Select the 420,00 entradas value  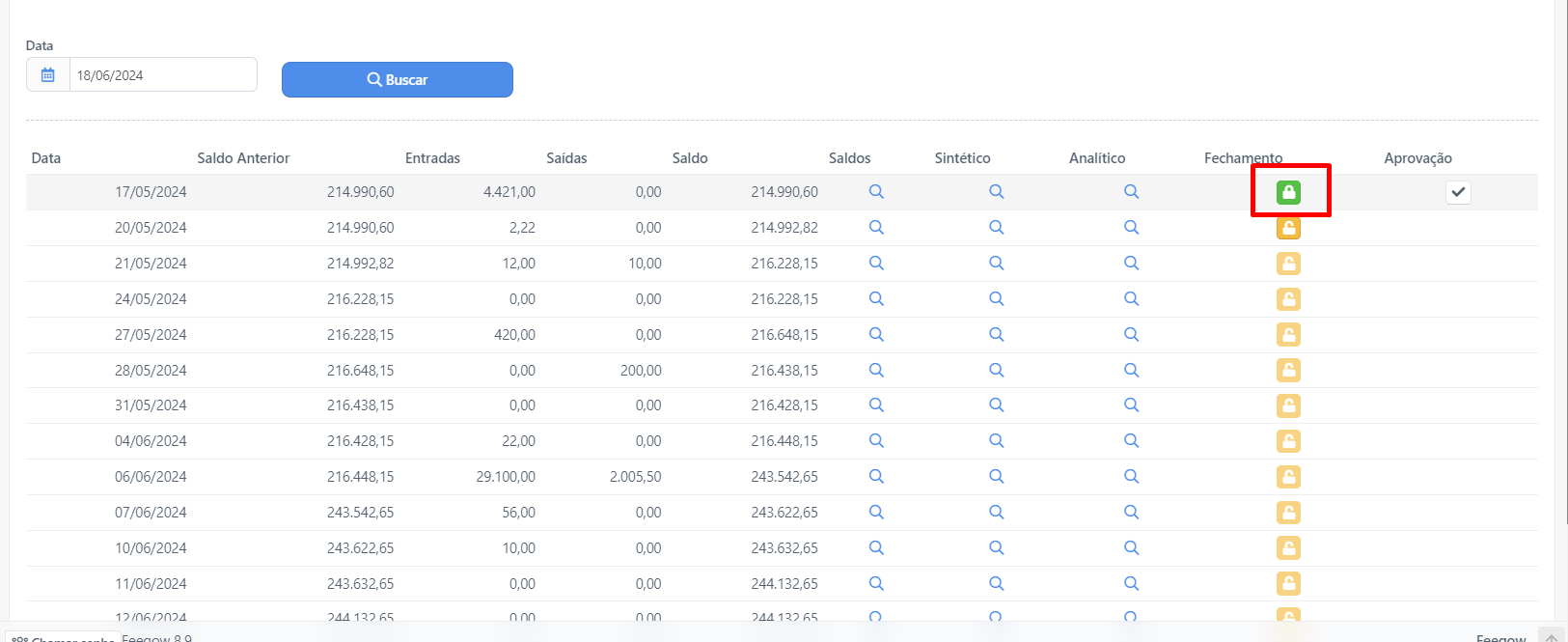(514, 335)
